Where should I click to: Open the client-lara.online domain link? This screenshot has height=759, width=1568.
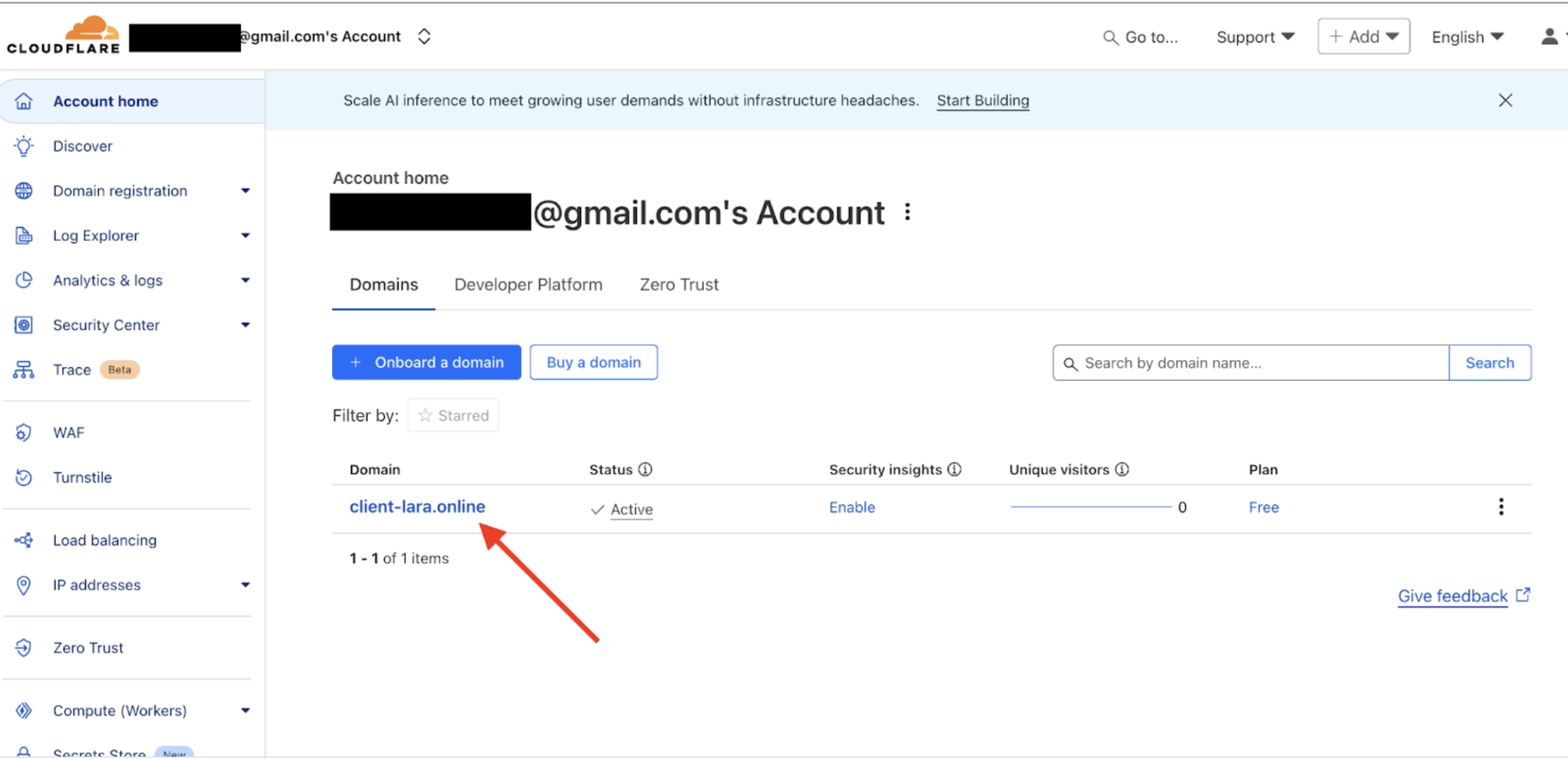pyautogui.click(x=417, y=506)
